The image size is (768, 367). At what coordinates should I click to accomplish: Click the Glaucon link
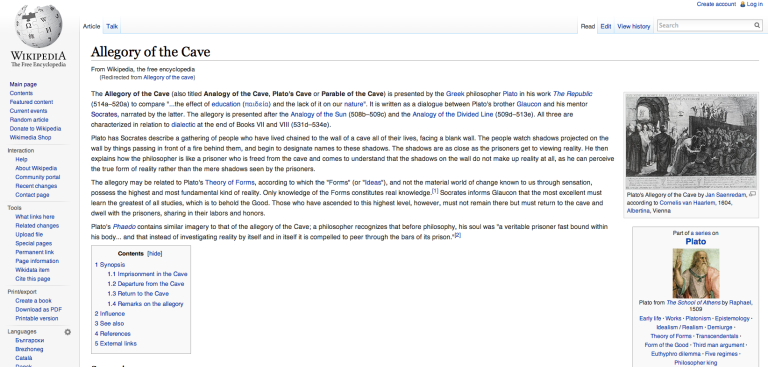click(529, 104)
